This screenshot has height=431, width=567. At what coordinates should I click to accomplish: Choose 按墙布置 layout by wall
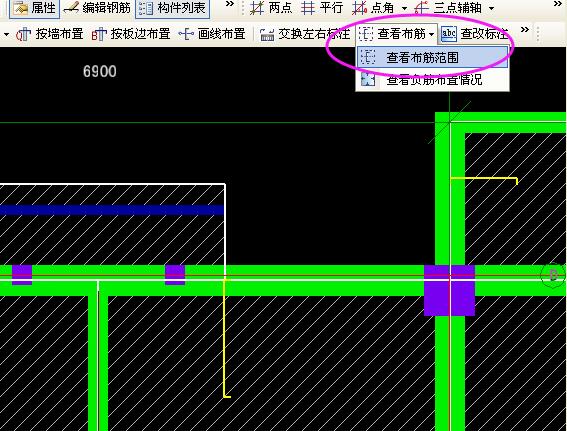coord(50,34)
